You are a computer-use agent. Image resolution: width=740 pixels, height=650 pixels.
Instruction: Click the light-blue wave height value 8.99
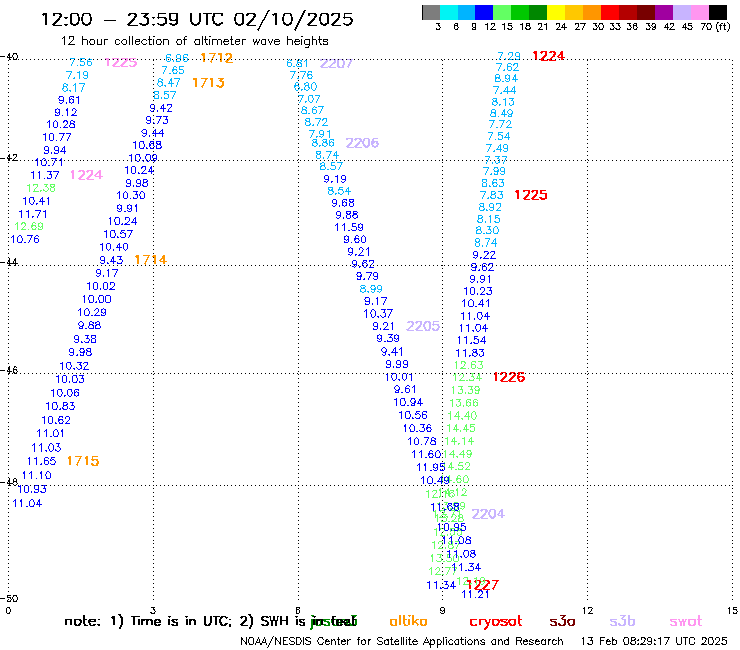[x=371, y=289]
